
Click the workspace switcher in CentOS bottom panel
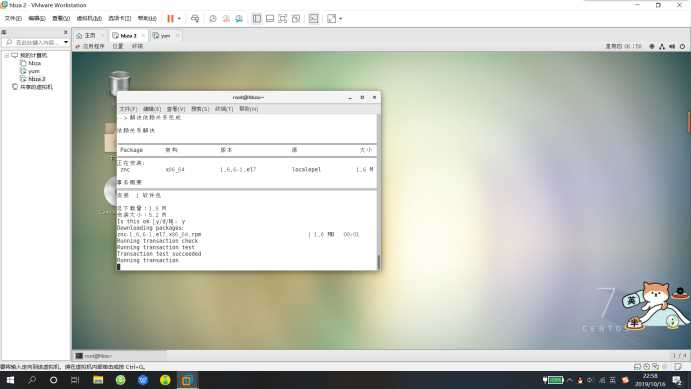point(679,356)
